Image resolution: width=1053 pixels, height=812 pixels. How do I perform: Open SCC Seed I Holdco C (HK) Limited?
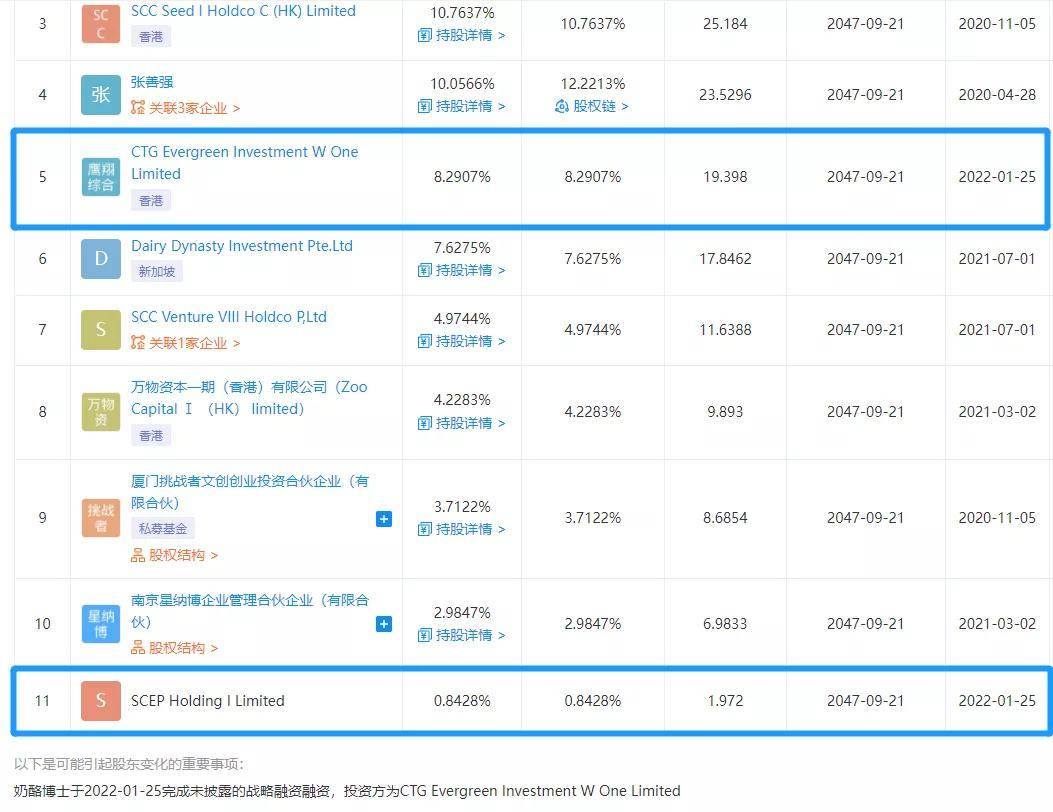242,10
